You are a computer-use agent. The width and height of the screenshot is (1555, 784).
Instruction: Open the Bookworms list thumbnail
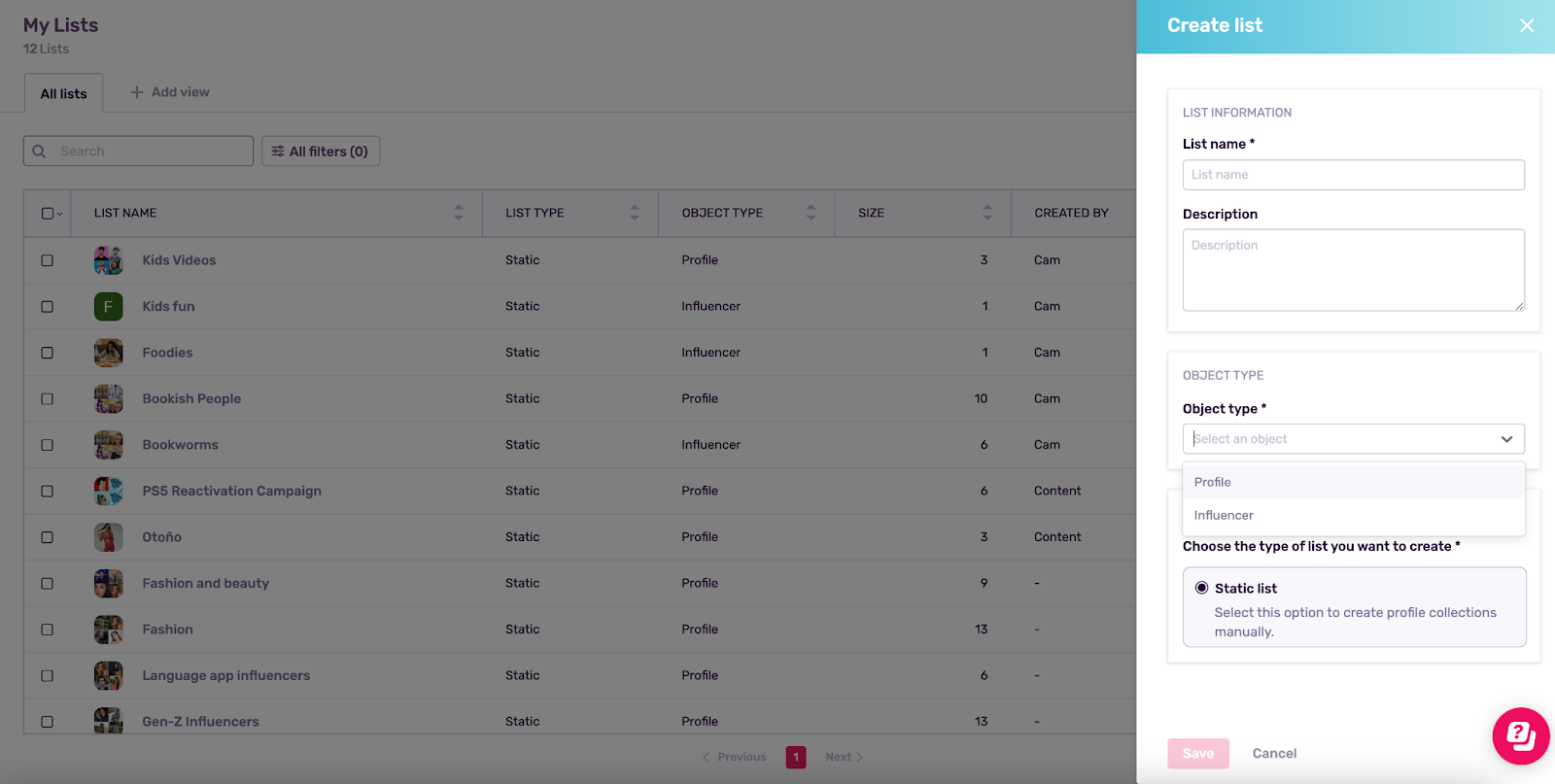(x=108, y=445)
